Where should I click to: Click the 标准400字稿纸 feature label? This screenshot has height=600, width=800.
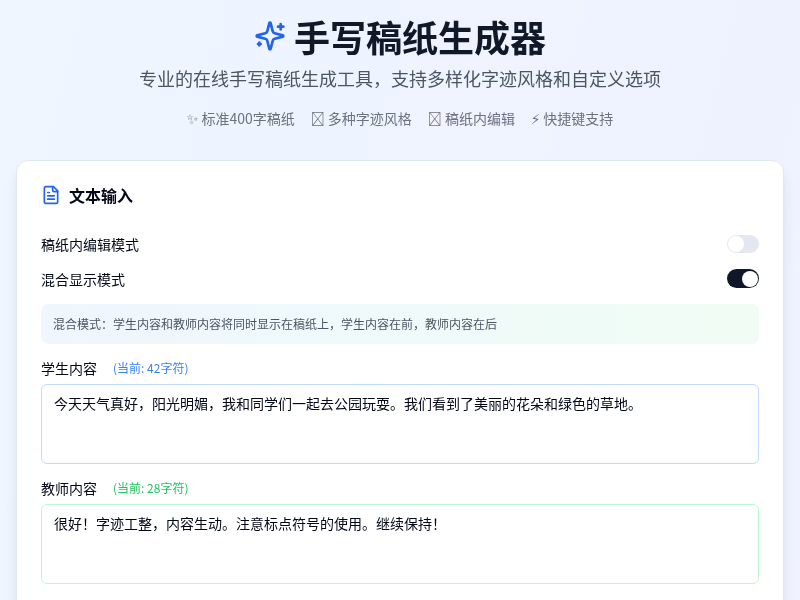(247, 119)
